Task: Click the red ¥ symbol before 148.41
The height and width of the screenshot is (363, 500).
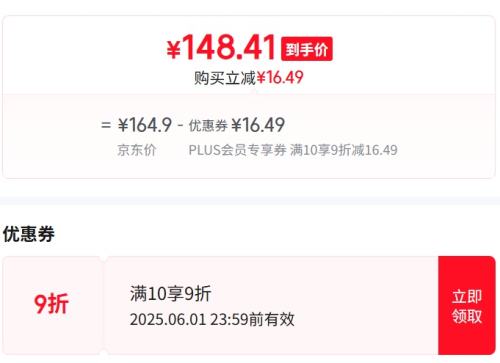Action: [x=174, y=50]
